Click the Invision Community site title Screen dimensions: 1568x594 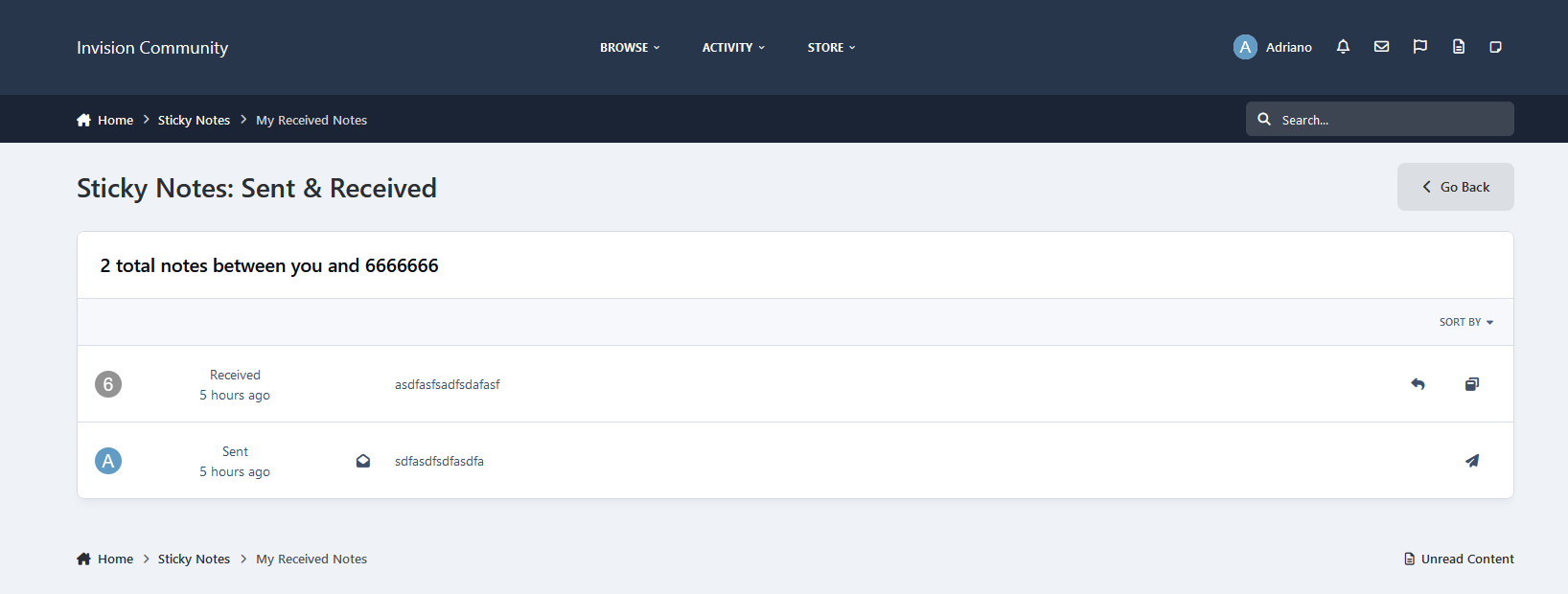[152, 47]
